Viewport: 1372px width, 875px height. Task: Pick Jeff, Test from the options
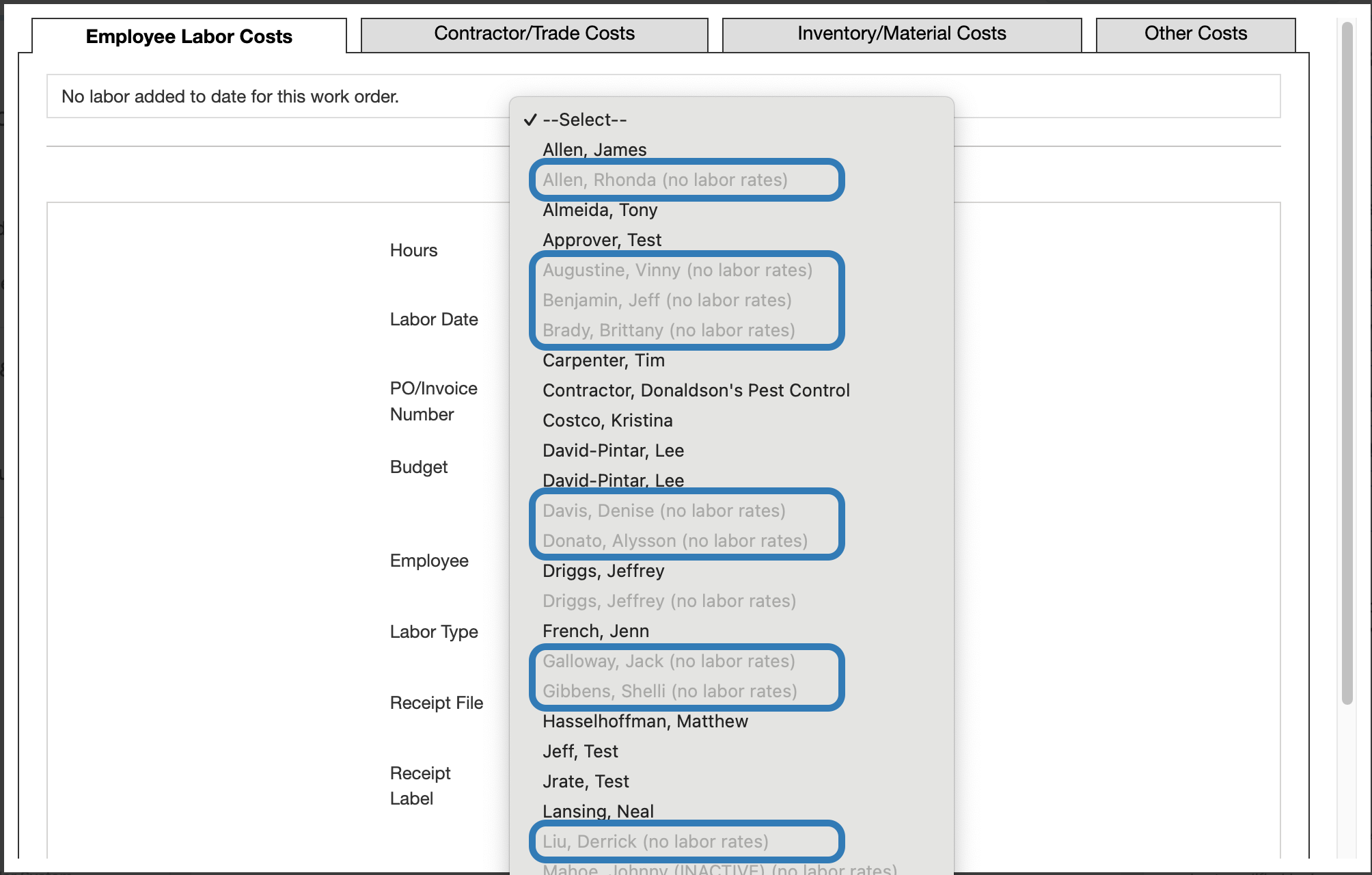click(580, 751)
